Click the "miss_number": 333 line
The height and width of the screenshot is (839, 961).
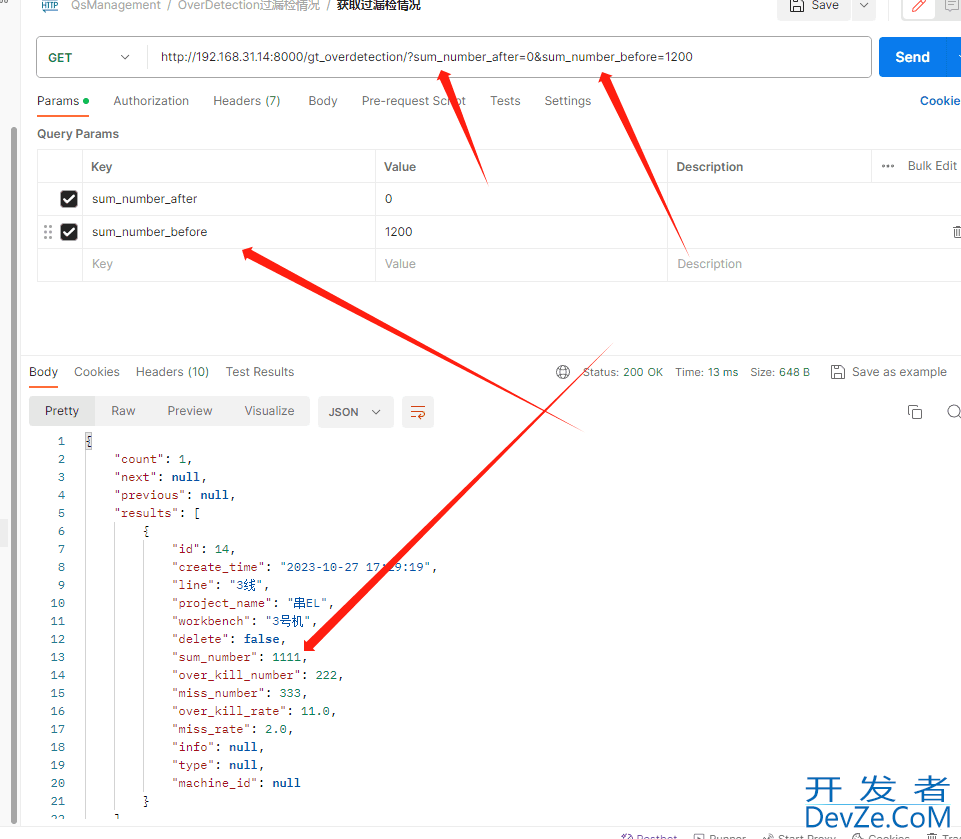point(240,693)
